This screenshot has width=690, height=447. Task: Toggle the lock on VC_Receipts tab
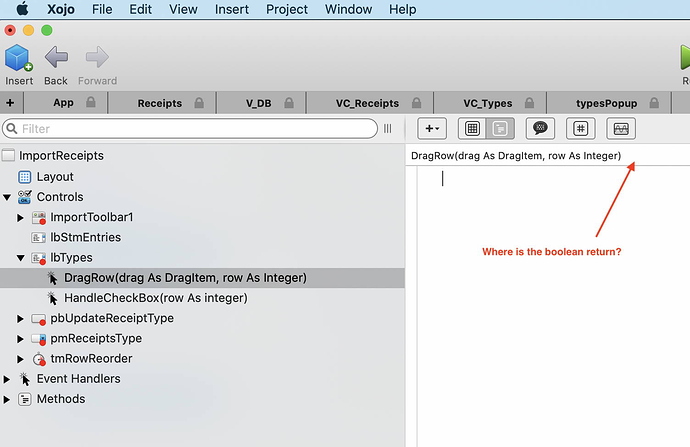[416, 103]
